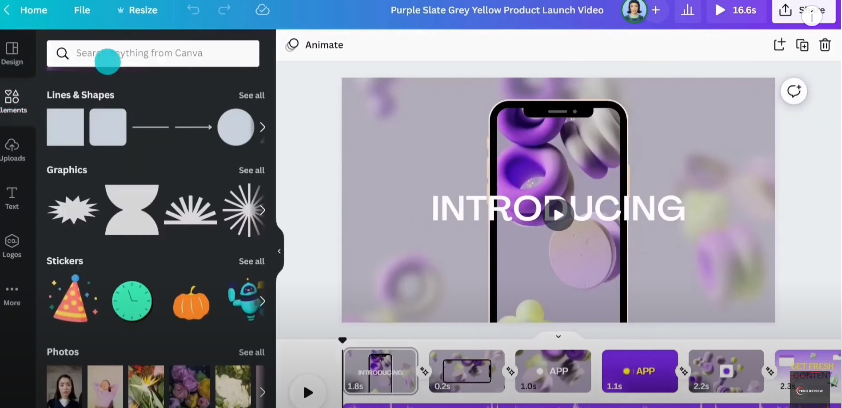This screenshot has width=842, height=408.
Task: Click the duplicate page icon
Action: (802, 45)
